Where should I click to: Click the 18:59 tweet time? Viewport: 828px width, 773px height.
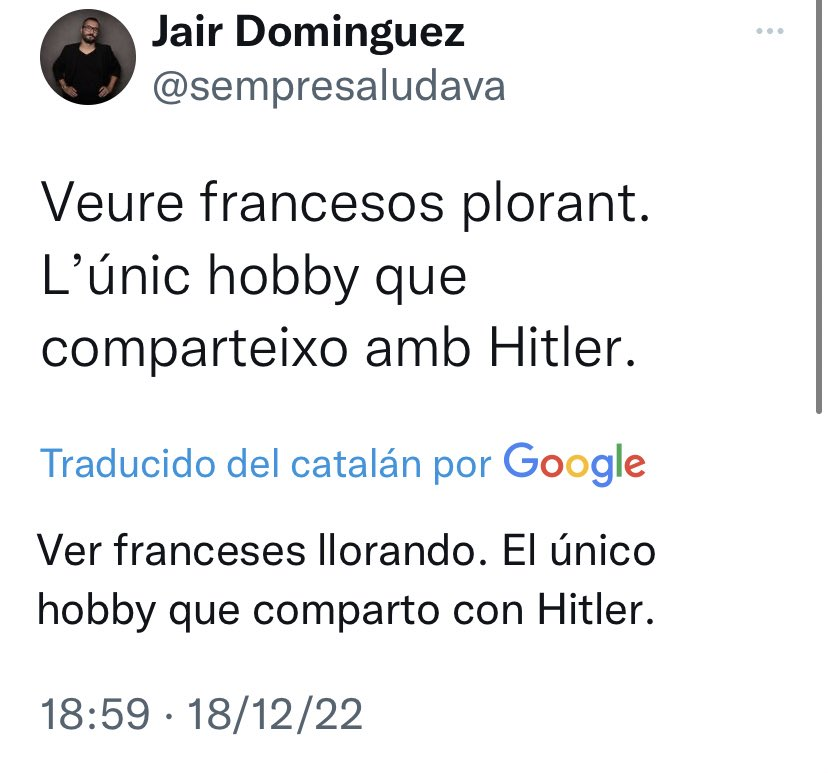coord(95,714)
